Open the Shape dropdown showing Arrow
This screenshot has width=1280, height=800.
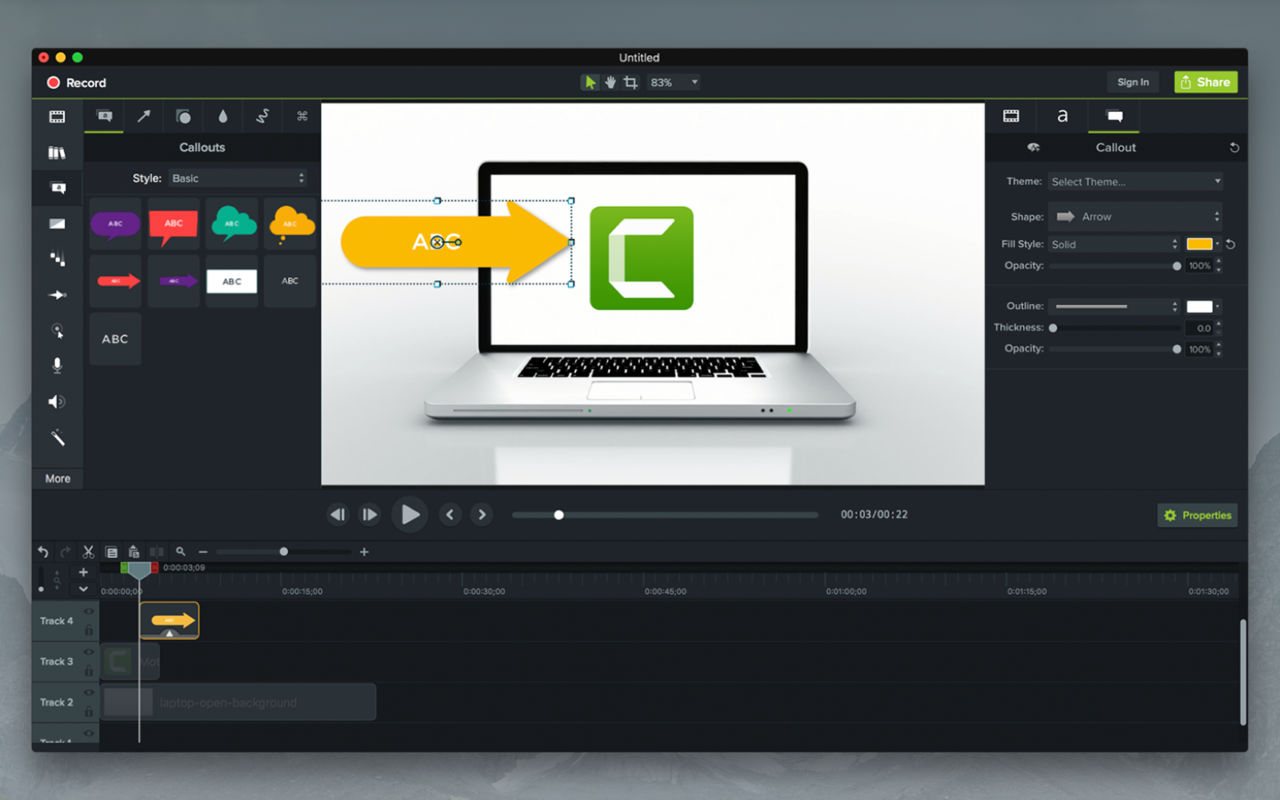point(1135,216)
